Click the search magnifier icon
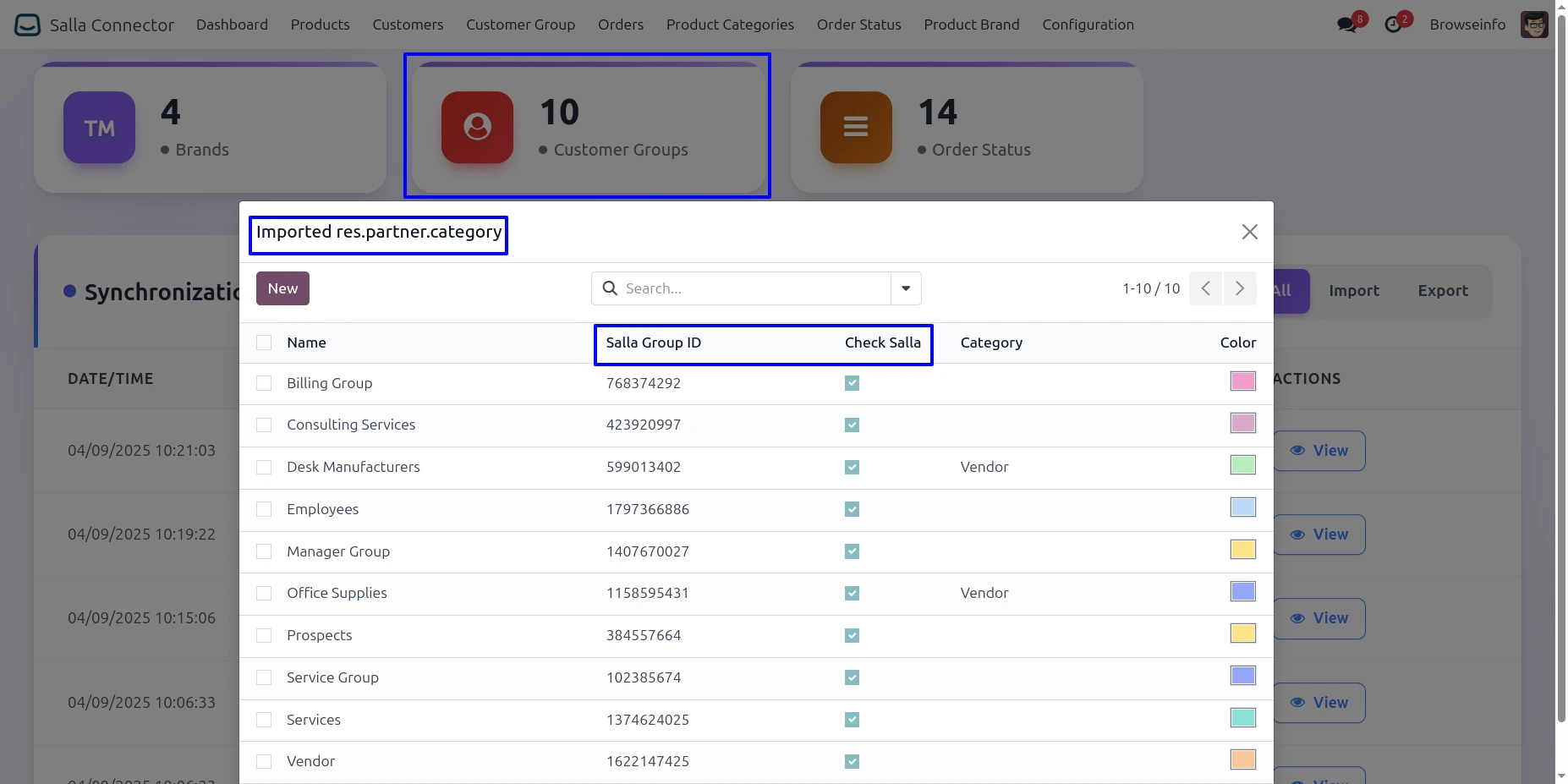The width and height of the screenshot is (1568, 784). click(610, 288)
